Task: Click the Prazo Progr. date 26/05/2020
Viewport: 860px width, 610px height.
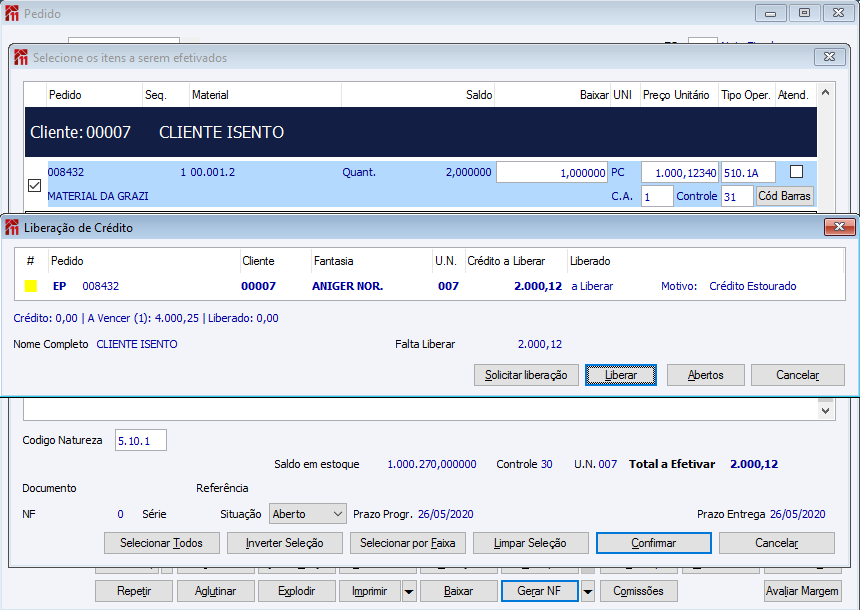Action: 445,514
